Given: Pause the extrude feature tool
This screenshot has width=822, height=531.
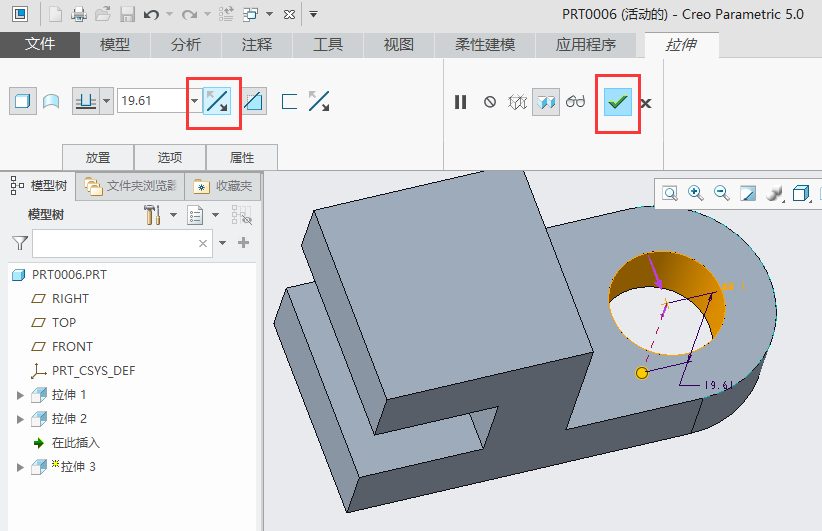Looking at the screenshot, I should pos(460,102).
